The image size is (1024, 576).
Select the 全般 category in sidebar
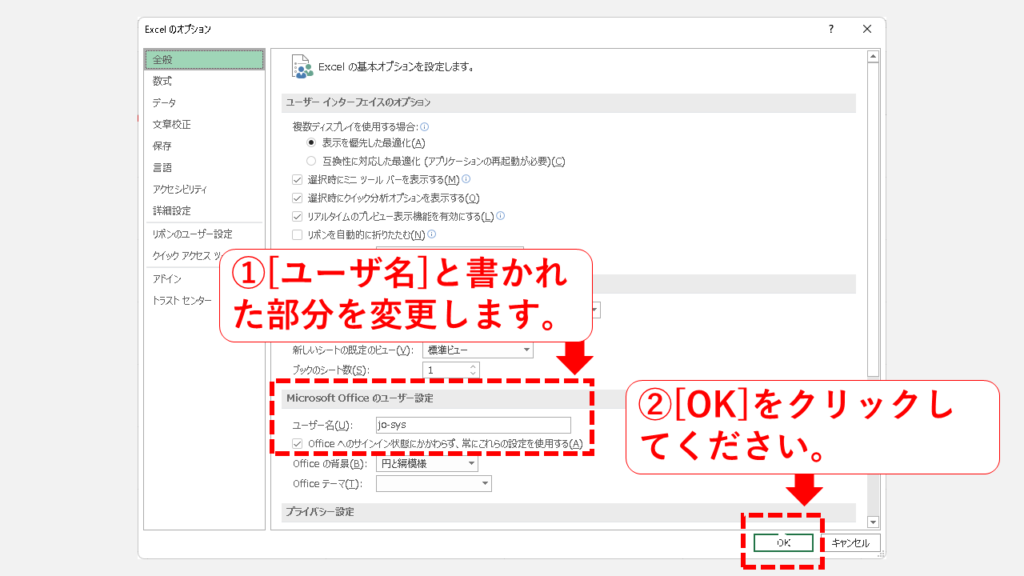pos(204,59)
